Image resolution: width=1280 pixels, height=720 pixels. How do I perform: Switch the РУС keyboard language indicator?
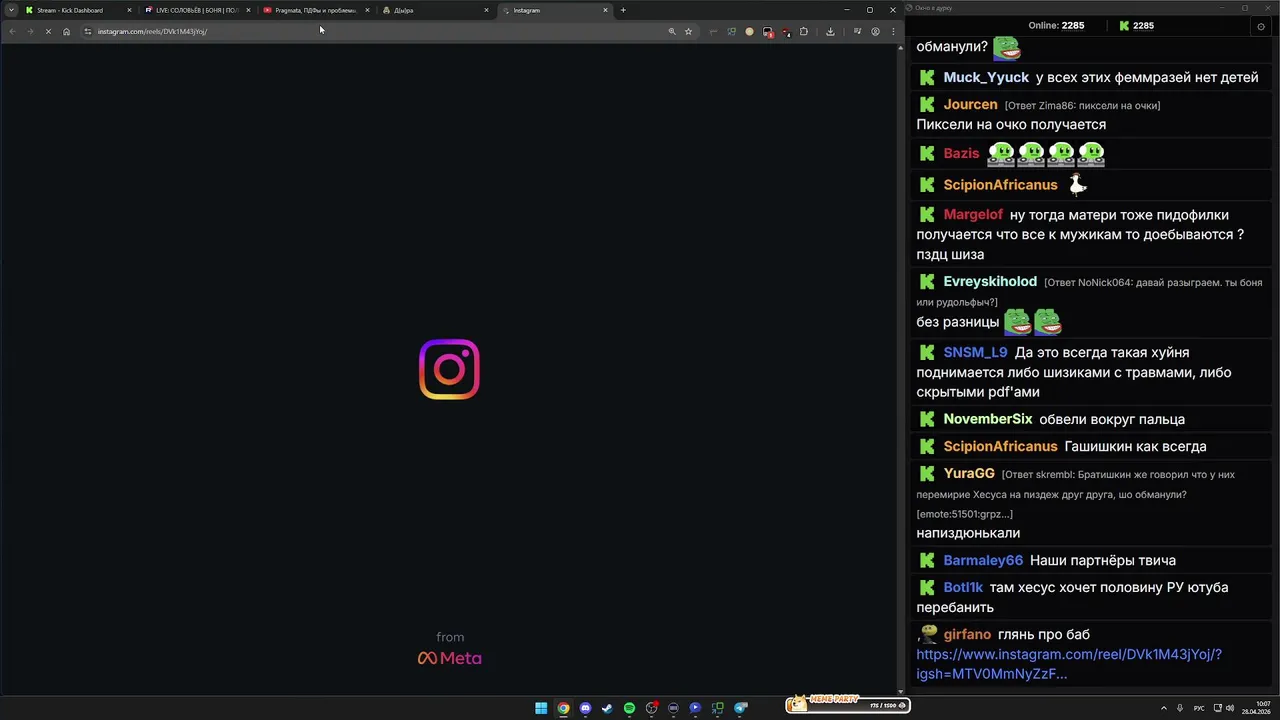tap(1199, 708)
